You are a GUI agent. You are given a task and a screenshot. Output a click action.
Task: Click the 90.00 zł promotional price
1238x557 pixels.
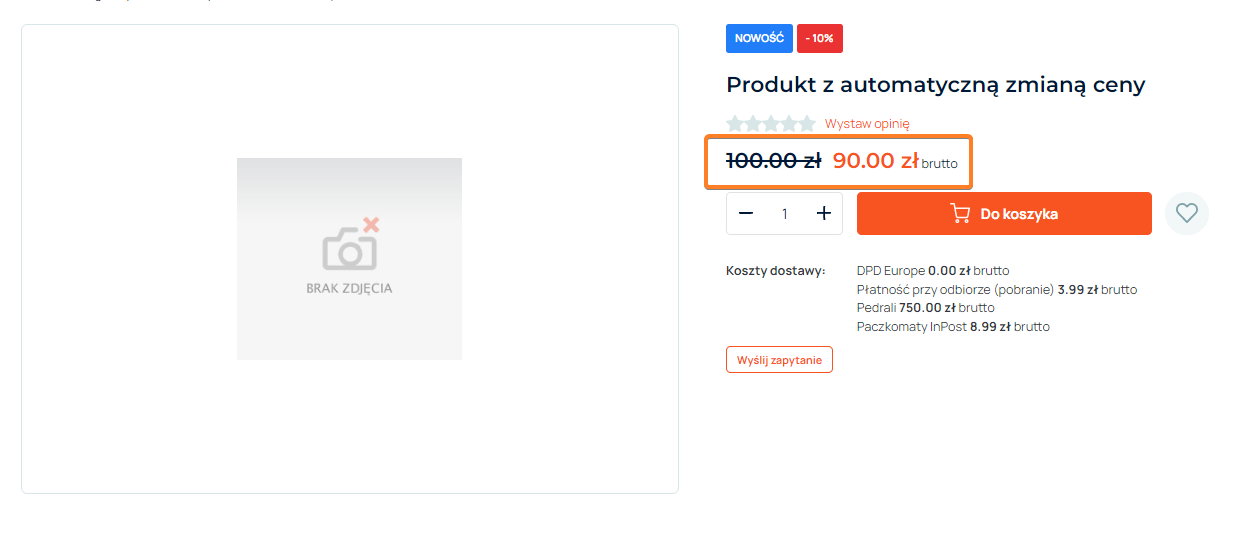(x=875, y=161)
